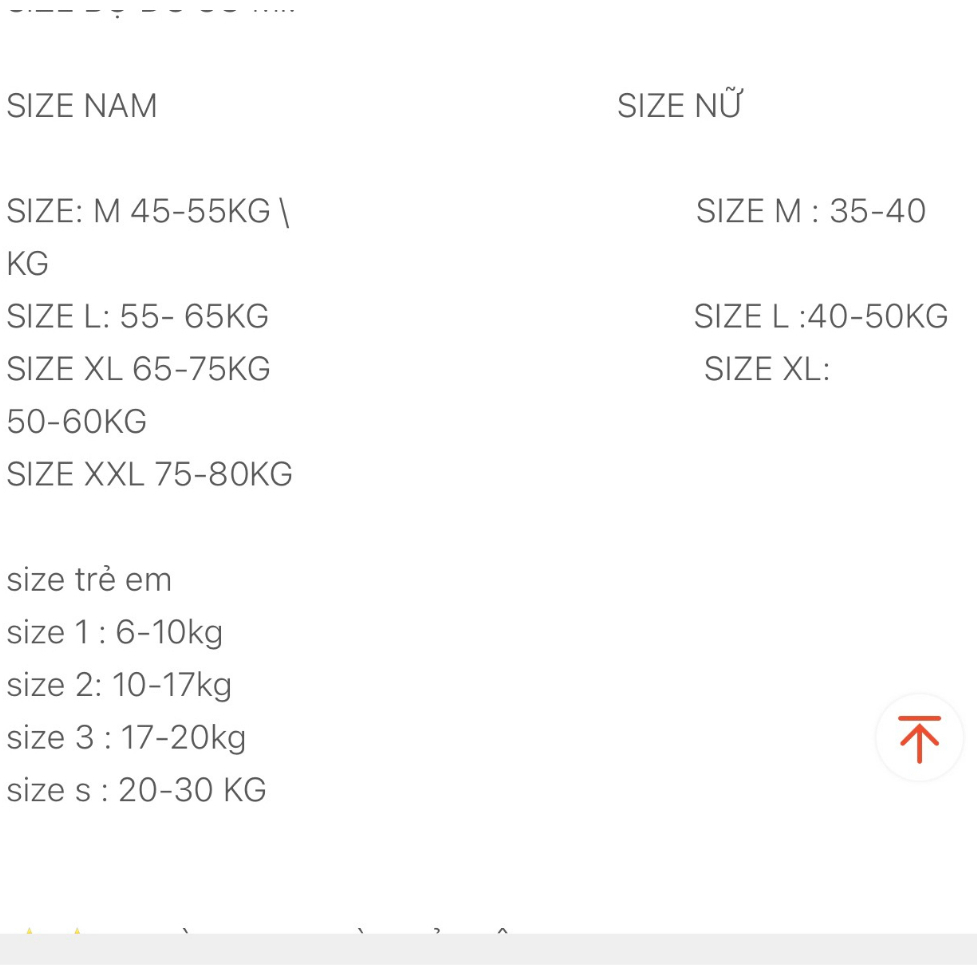
Task: Select the SIZE L: 55- 65KG line
Action: click(x=138, y=317)
